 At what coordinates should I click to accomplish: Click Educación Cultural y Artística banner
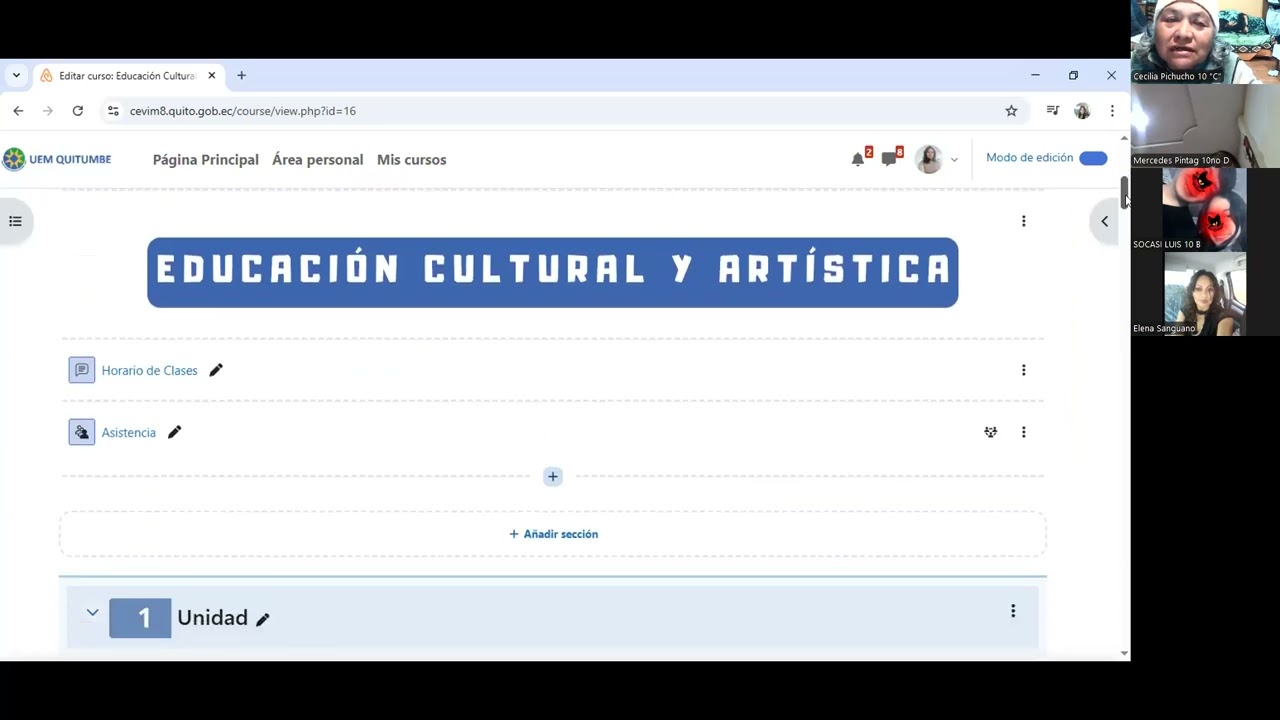pyautogui.click(x=553, y=272)
